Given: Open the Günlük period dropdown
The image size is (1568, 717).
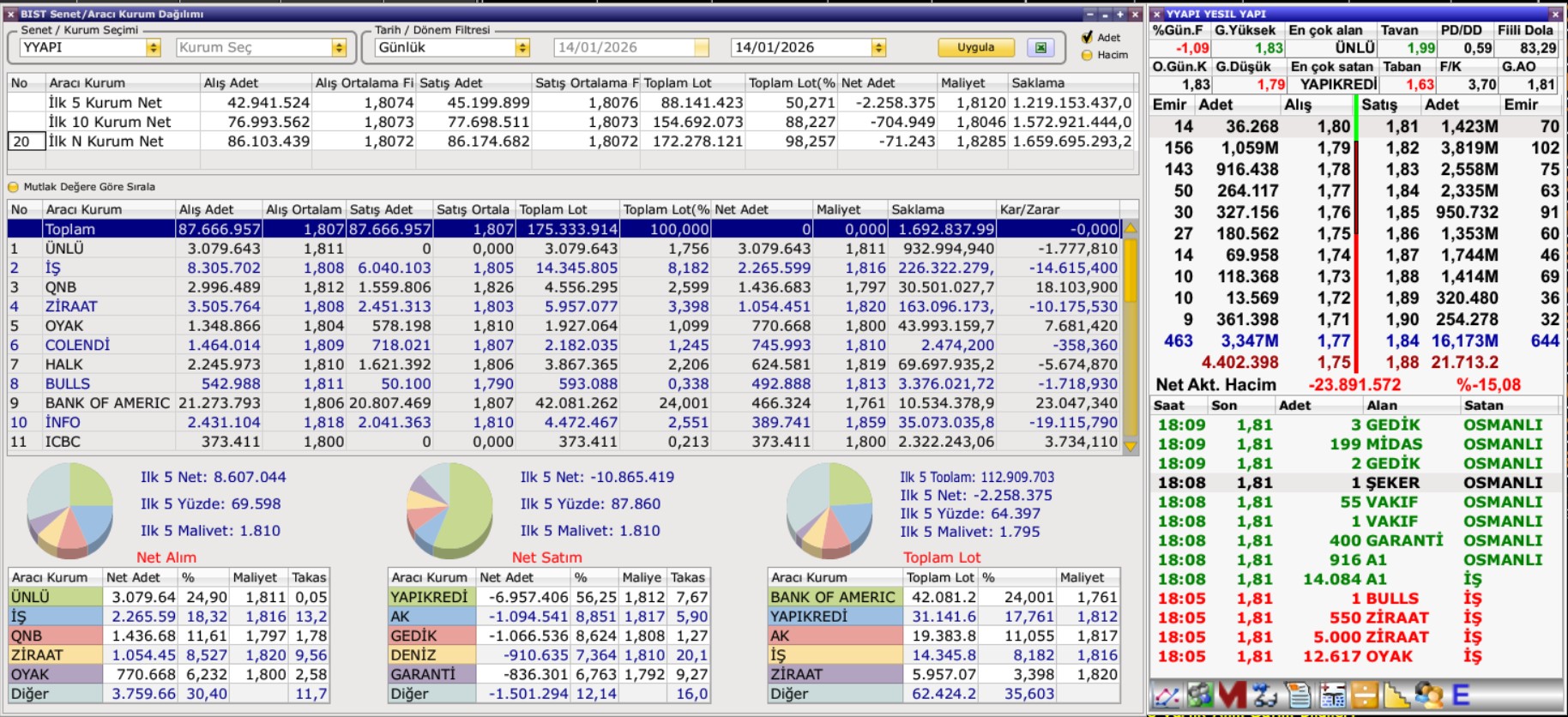Looking at the screenshot, I should (522, 48).
